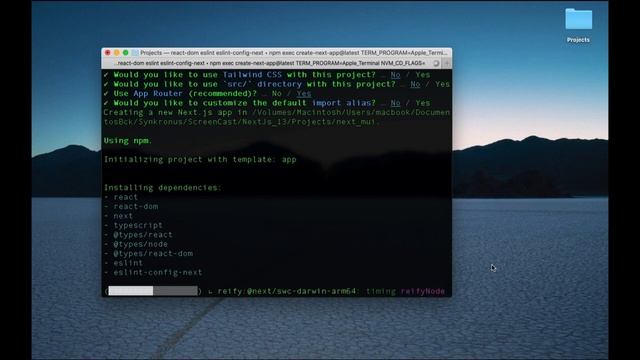Screen dimensions: 640x360
Task: Click the '- typescript' dependency line
Action: (x=133, y=225)
